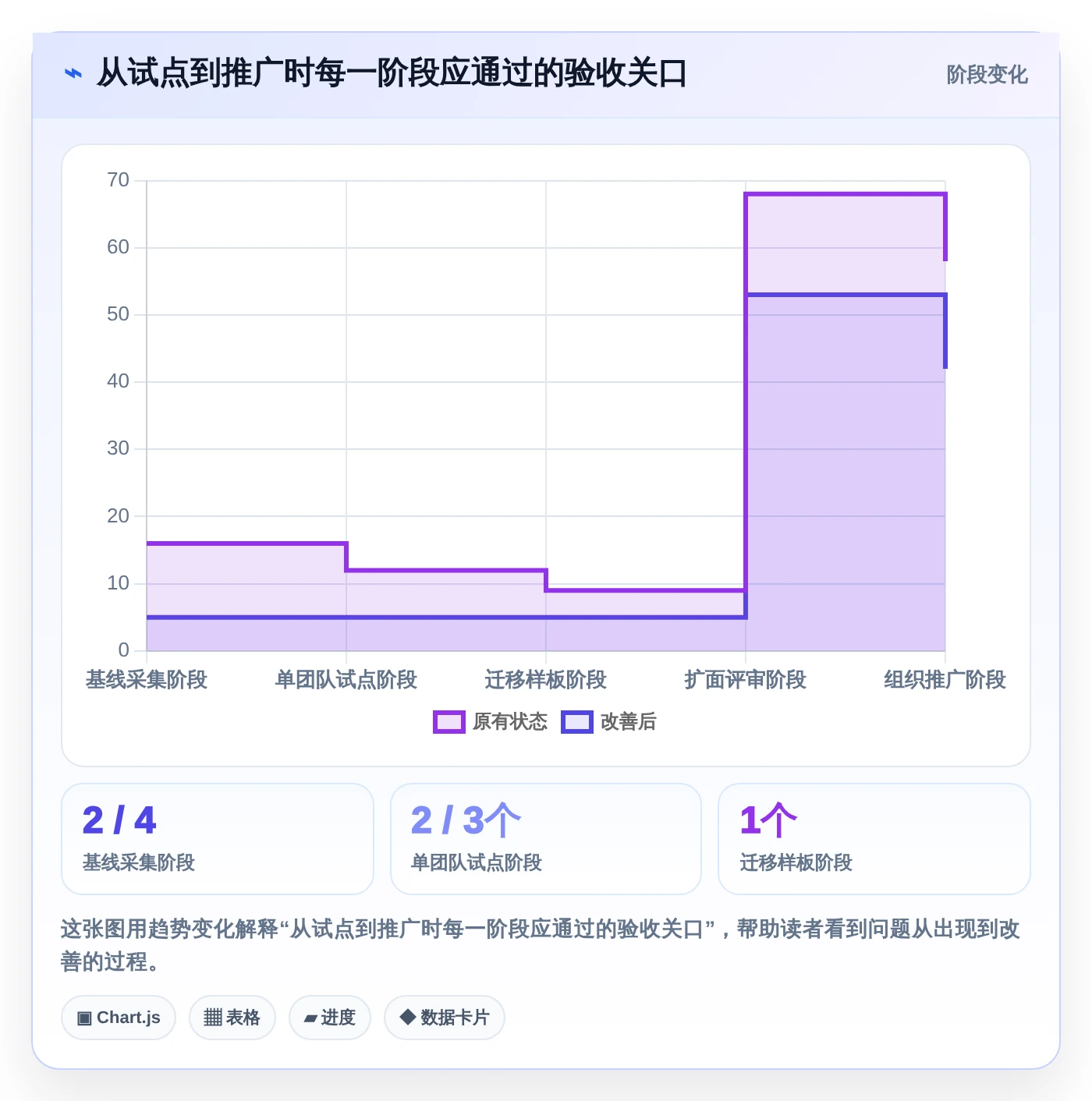Click the diamond icon in 数据卡片 chip
Viewport: 1092px width, 1101px height.
pyautogui.click(x=407, y=1017)
